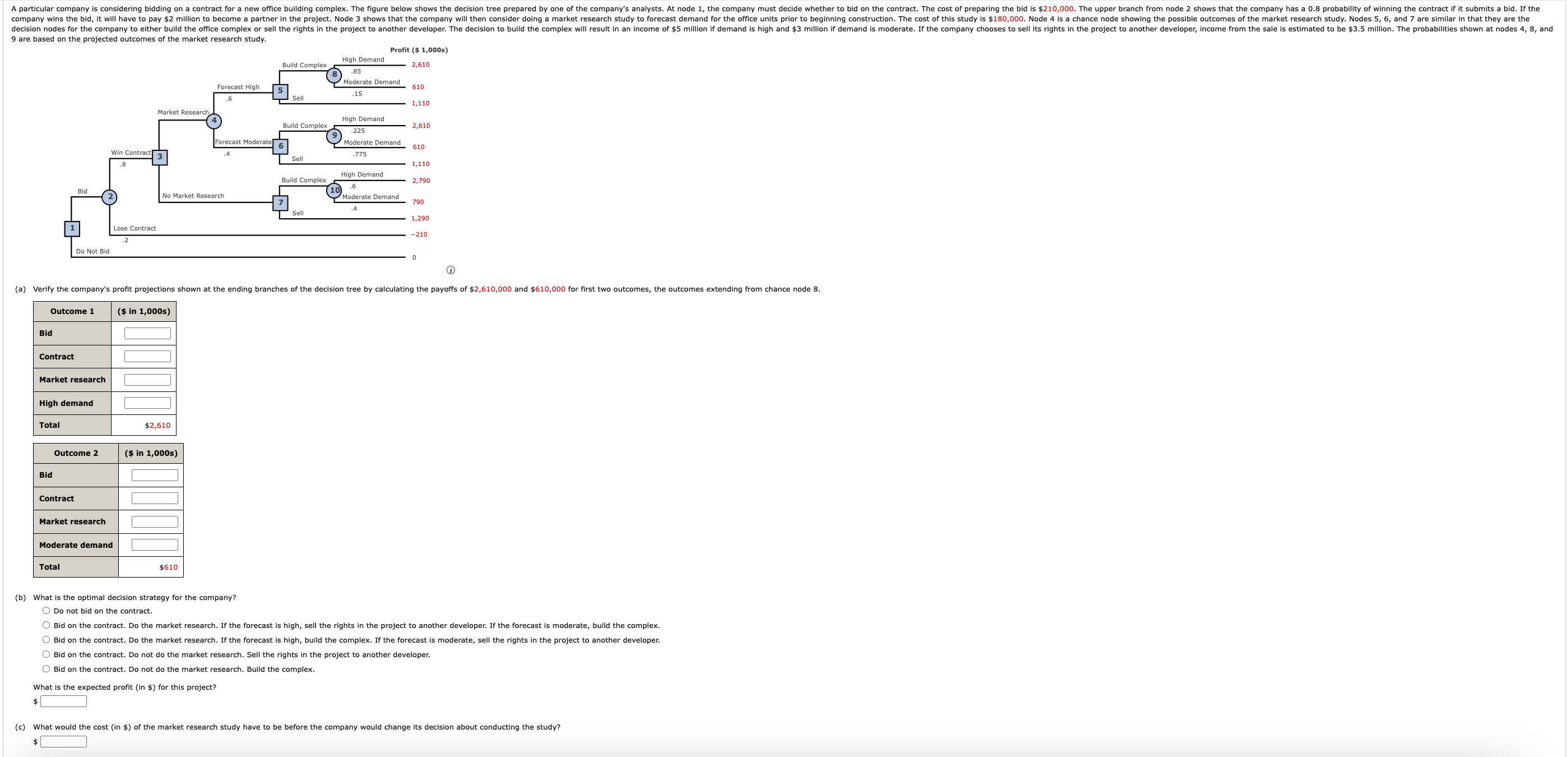Select option to build if forecast high
This screenshot has height=757, width=1568.
47,639
